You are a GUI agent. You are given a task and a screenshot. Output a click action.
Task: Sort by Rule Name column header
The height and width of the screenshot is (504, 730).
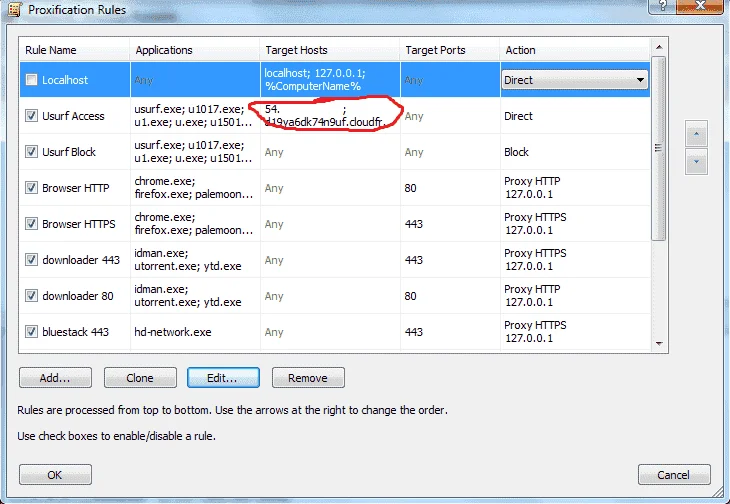point(74,50)
